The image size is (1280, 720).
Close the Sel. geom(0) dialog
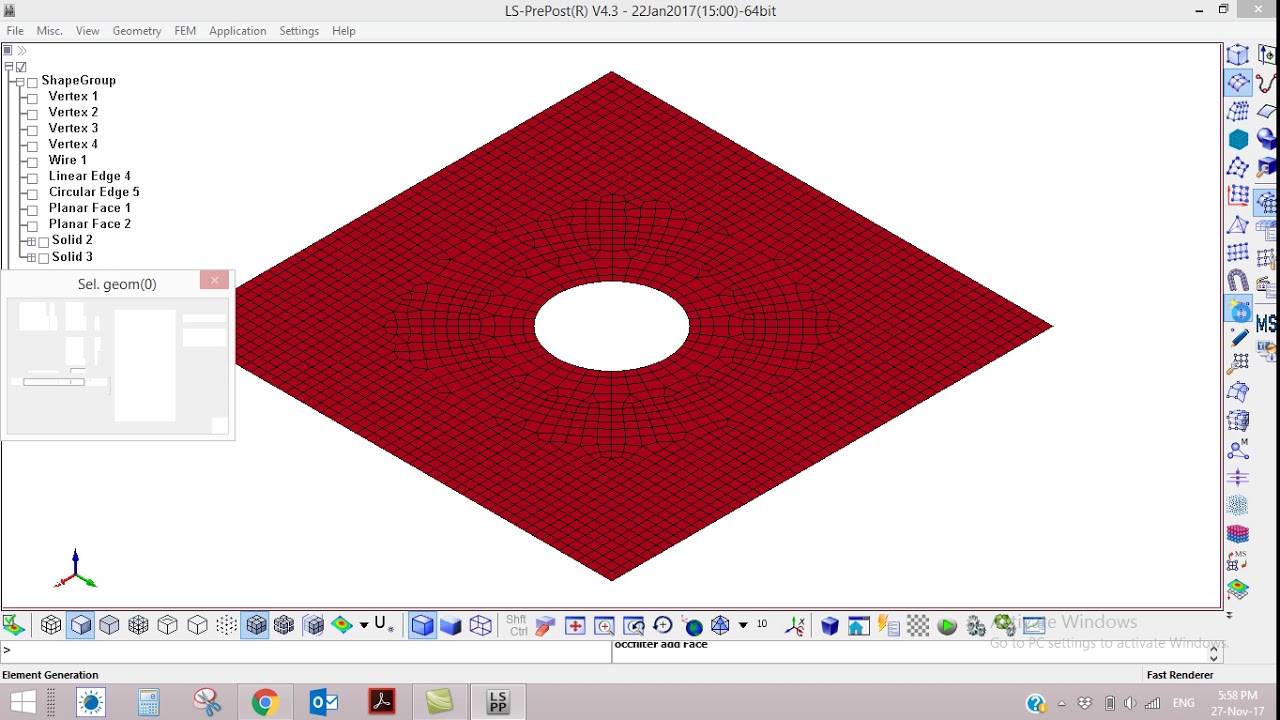pyautogui.click(x=214, y=281)
